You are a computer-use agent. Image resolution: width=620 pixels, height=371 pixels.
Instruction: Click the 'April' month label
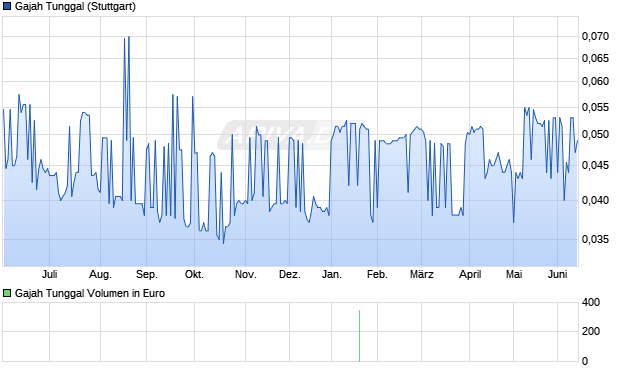tap(470, 274)
